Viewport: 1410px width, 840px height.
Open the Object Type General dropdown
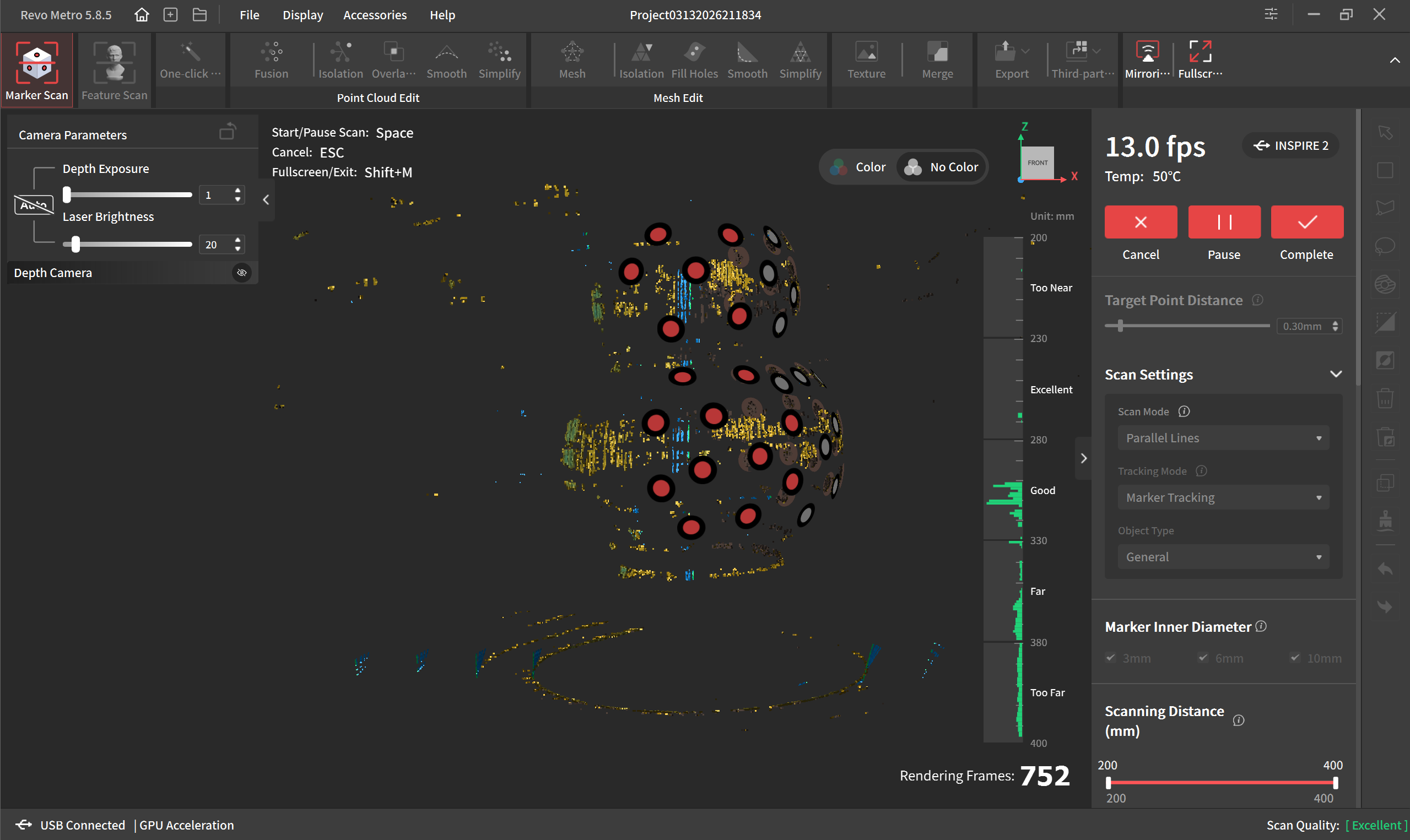point(1223,557)
